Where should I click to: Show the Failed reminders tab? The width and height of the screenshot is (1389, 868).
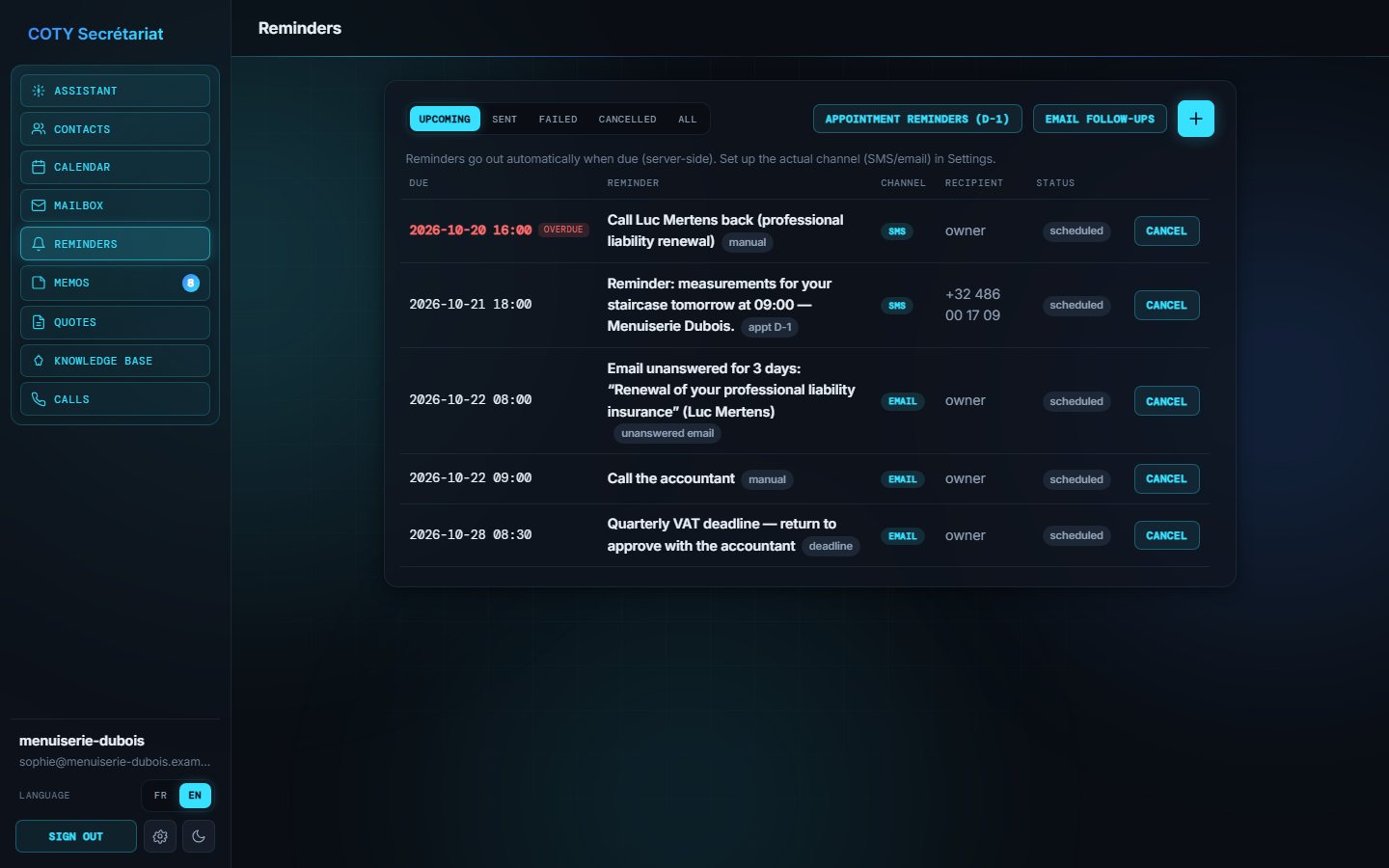pyautogui.click(x=558, y=119)
